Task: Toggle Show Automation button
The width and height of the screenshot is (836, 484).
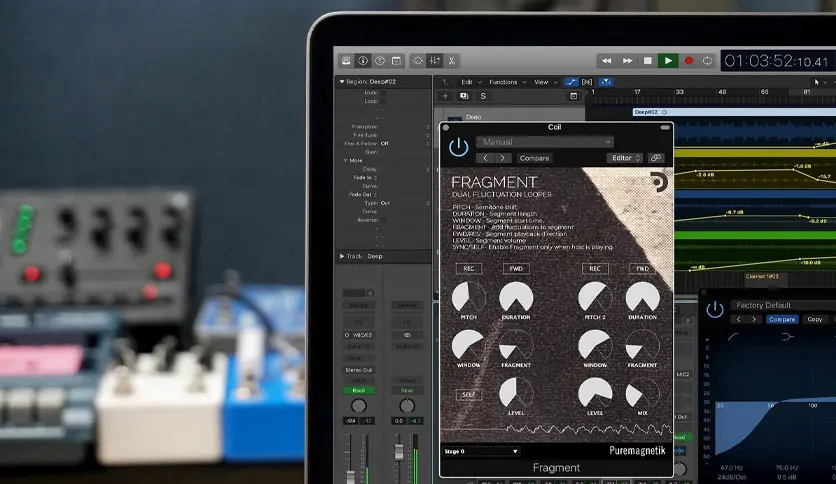Action: coord(571,82)
